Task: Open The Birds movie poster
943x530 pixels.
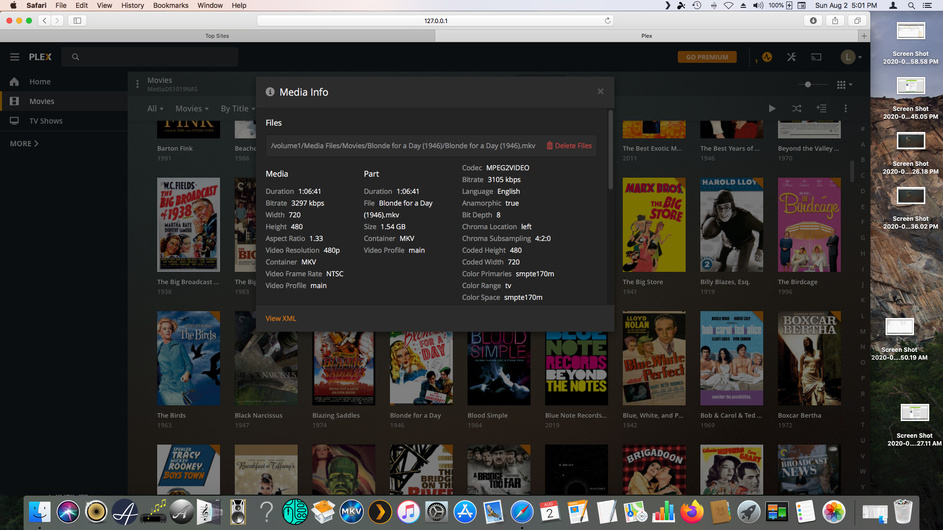Action: pyautogui.click(x=188, y=358)
